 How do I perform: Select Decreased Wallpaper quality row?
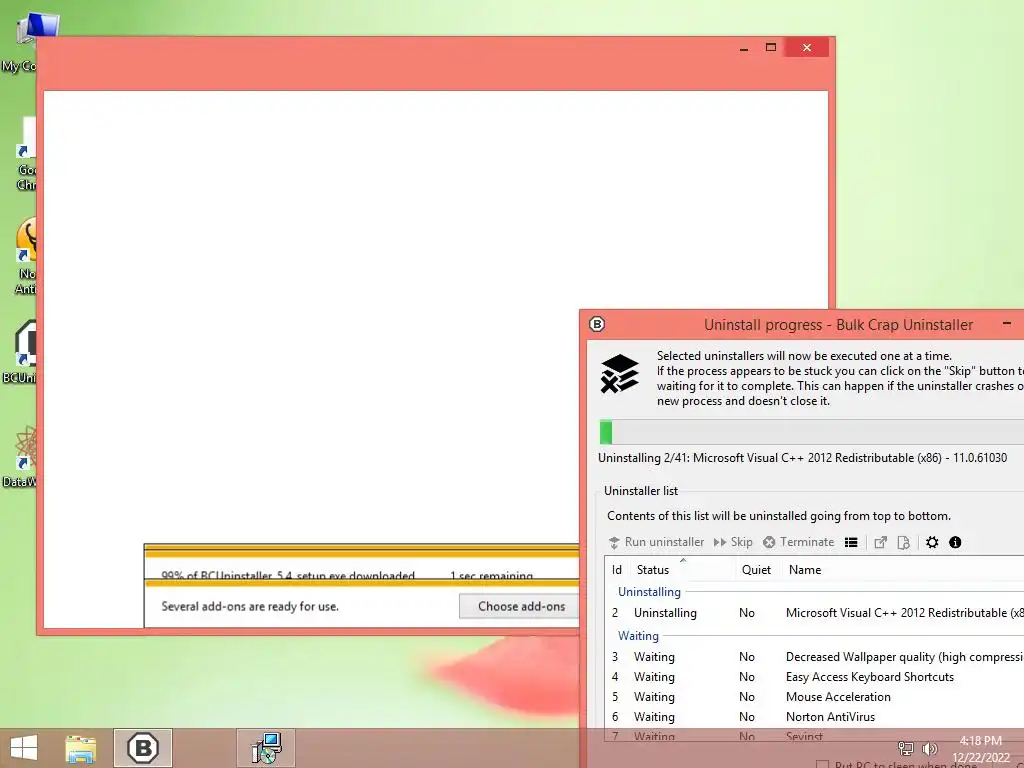[815, 656]
